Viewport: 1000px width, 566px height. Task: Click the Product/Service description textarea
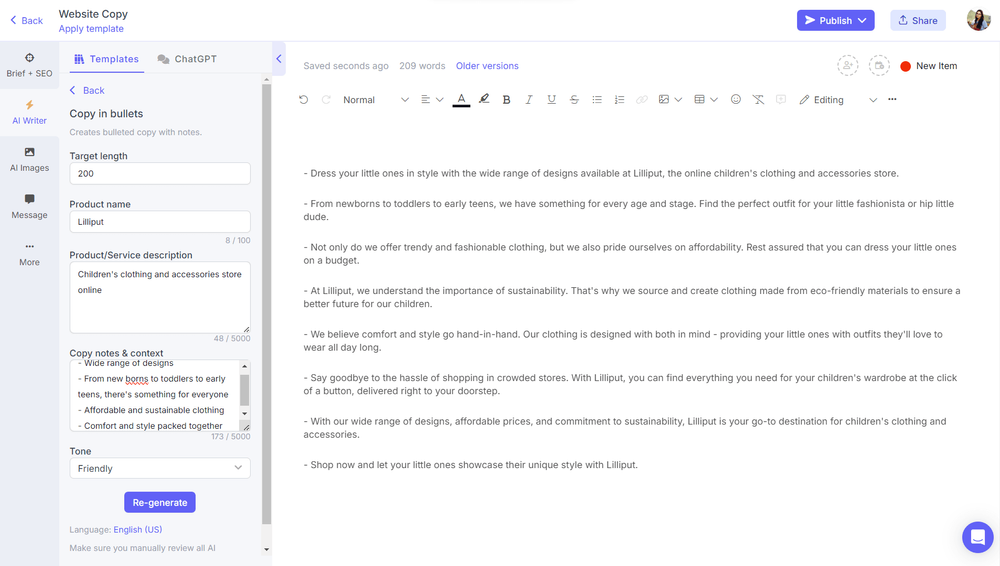[160, 297]
